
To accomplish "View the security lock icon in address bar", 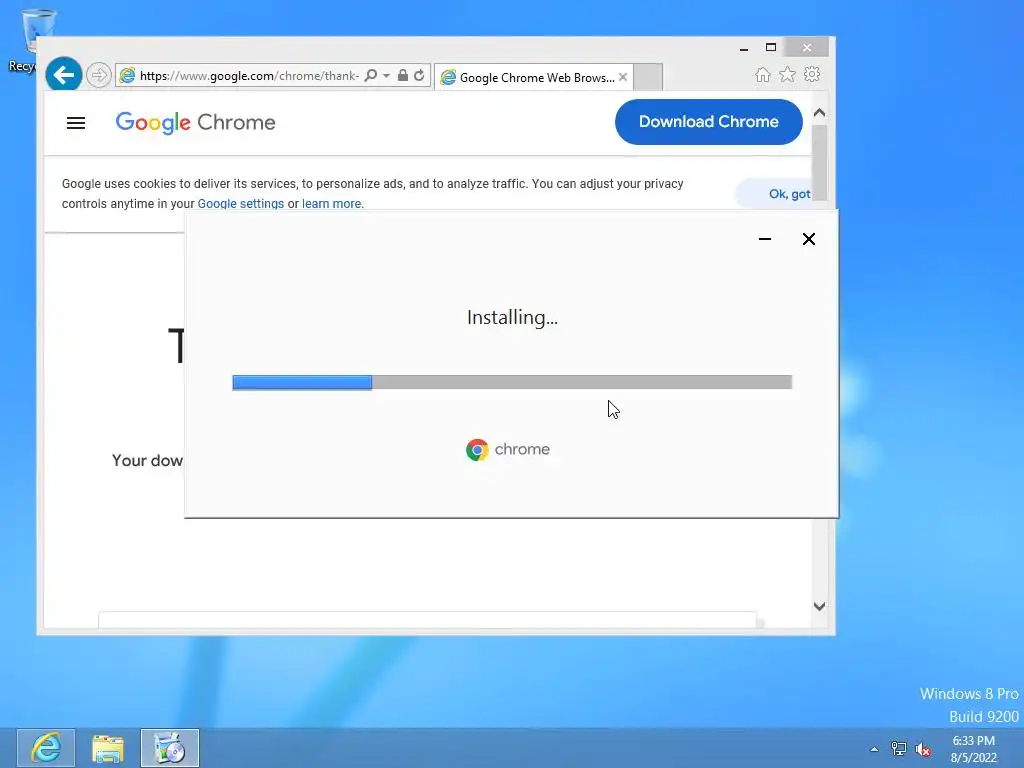I will (x=403, y=75).
